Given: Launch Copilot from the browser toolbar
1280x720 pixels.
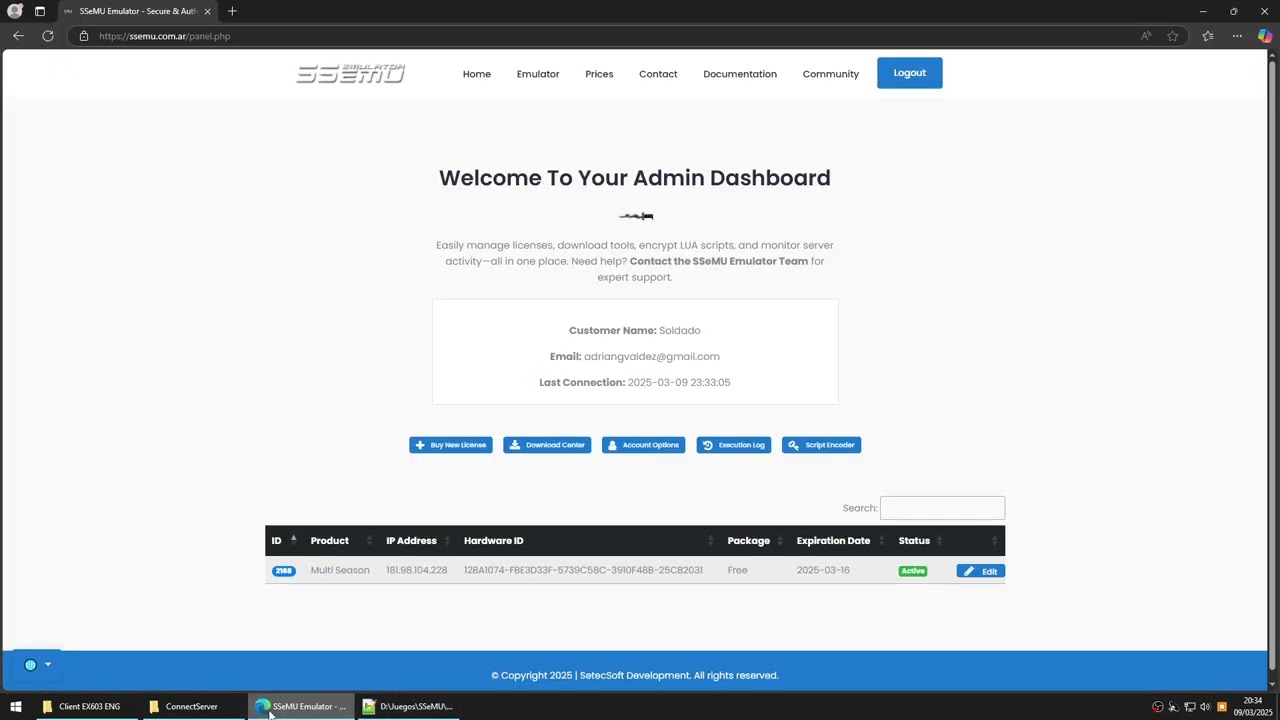Looking at the screenshot, I should coord(1265,36).
